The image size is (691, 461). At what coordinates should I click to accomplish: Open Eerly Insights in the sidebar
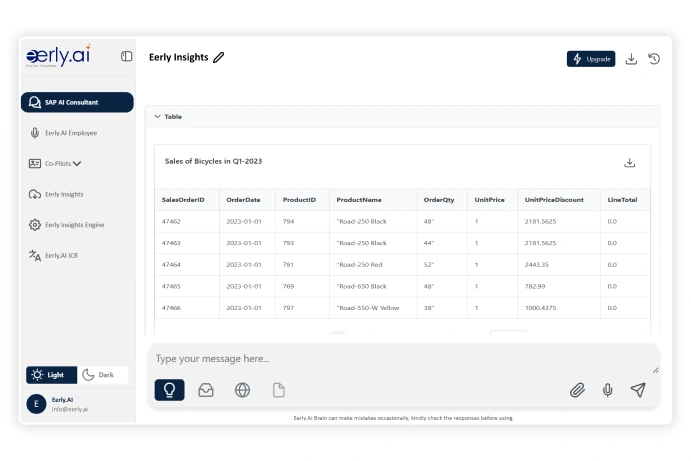[64, 194]
